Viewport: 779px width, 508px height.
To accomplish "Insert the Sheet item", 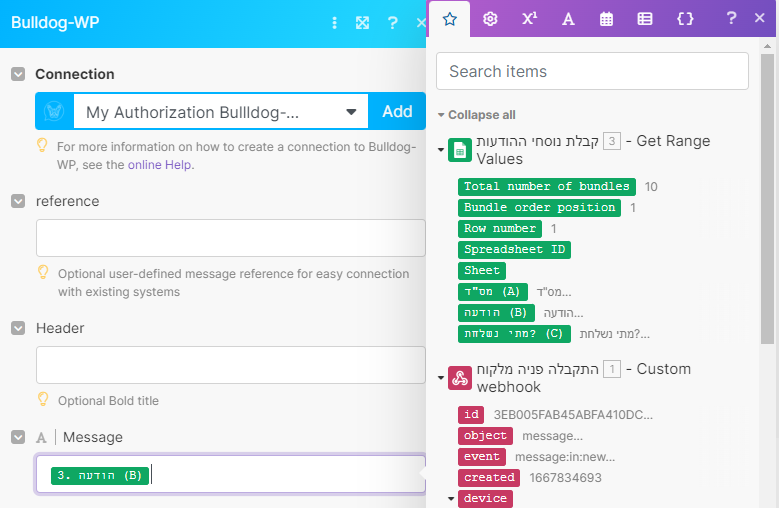I will tap(482, 271).
